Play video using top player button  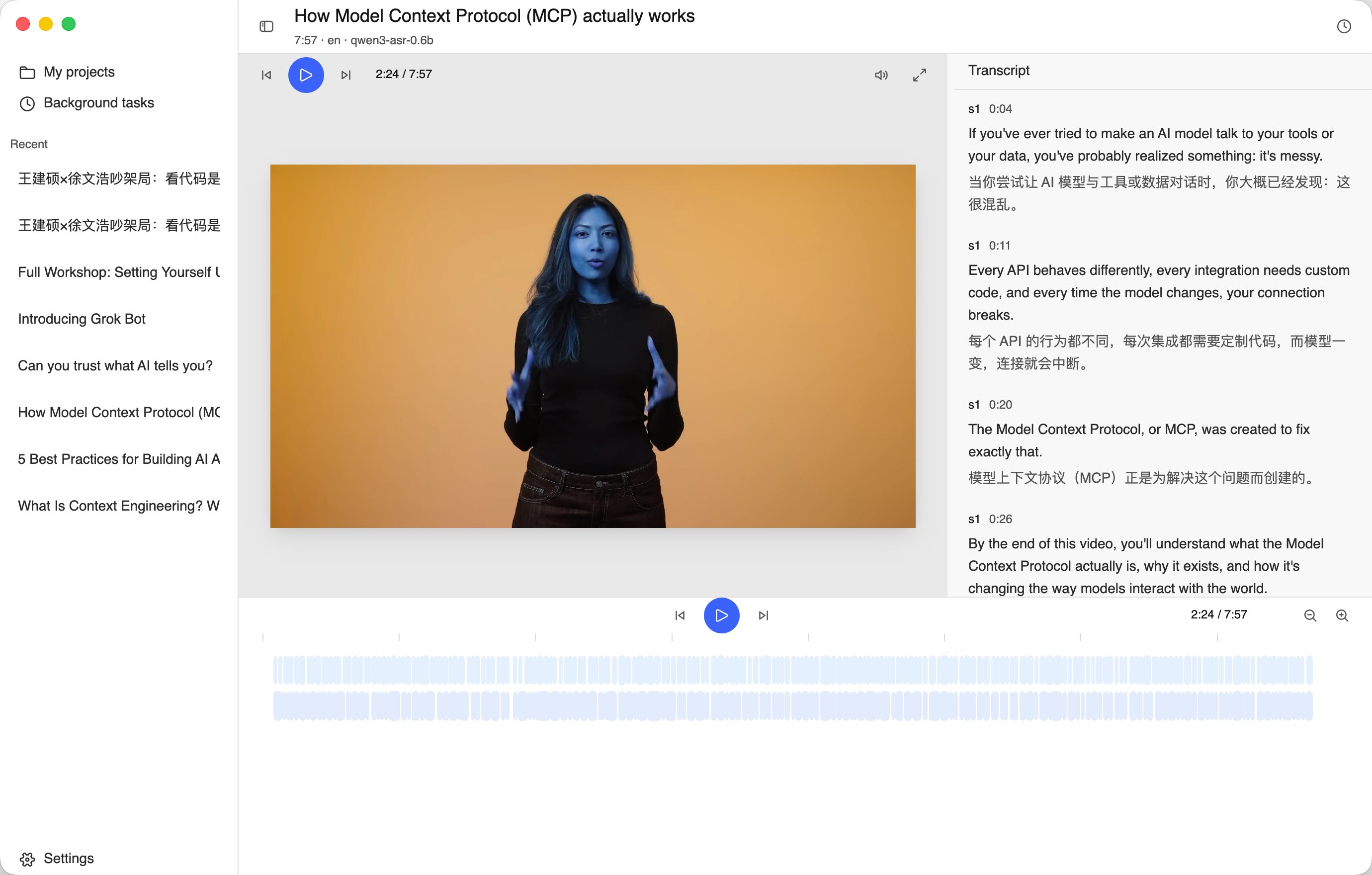306,75
